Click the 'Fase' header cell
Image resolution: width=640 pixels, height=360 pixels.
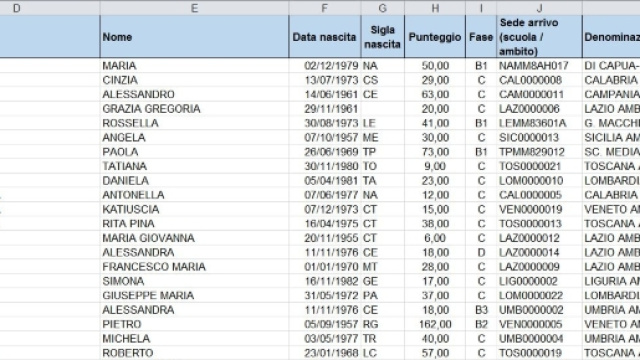coord(481,37)
